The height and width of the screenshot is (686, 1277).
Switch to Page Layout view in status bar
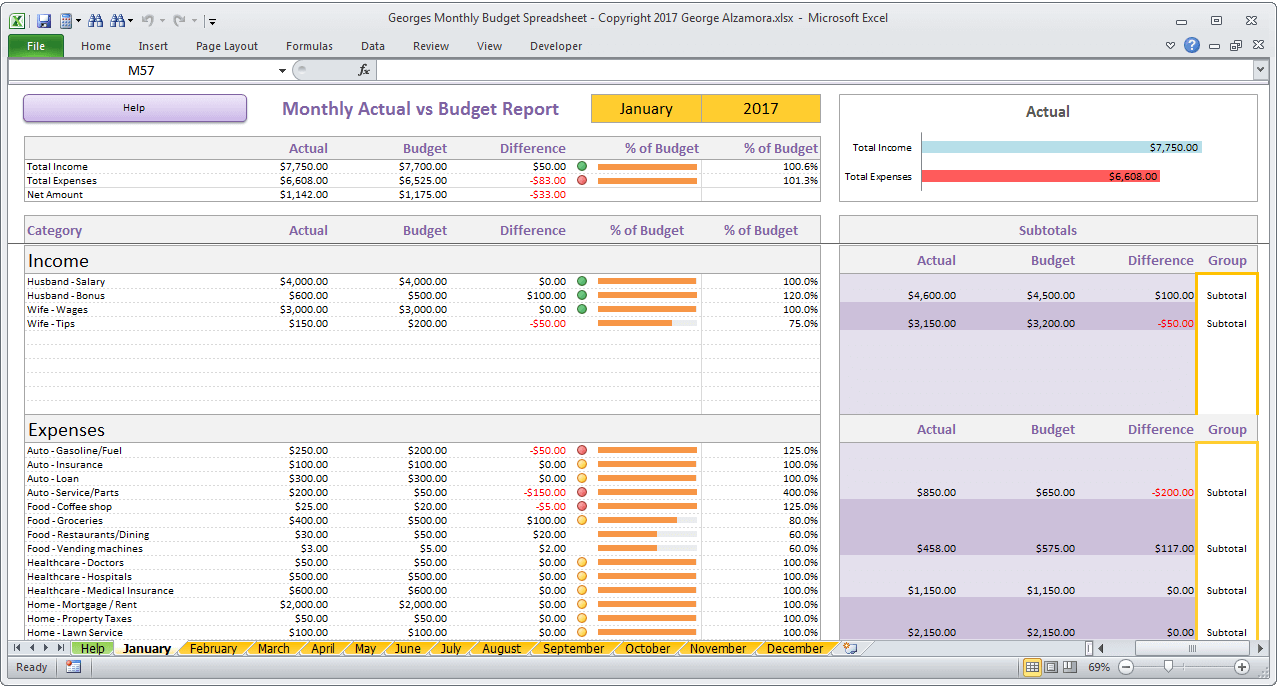[x=1051, y=667]
